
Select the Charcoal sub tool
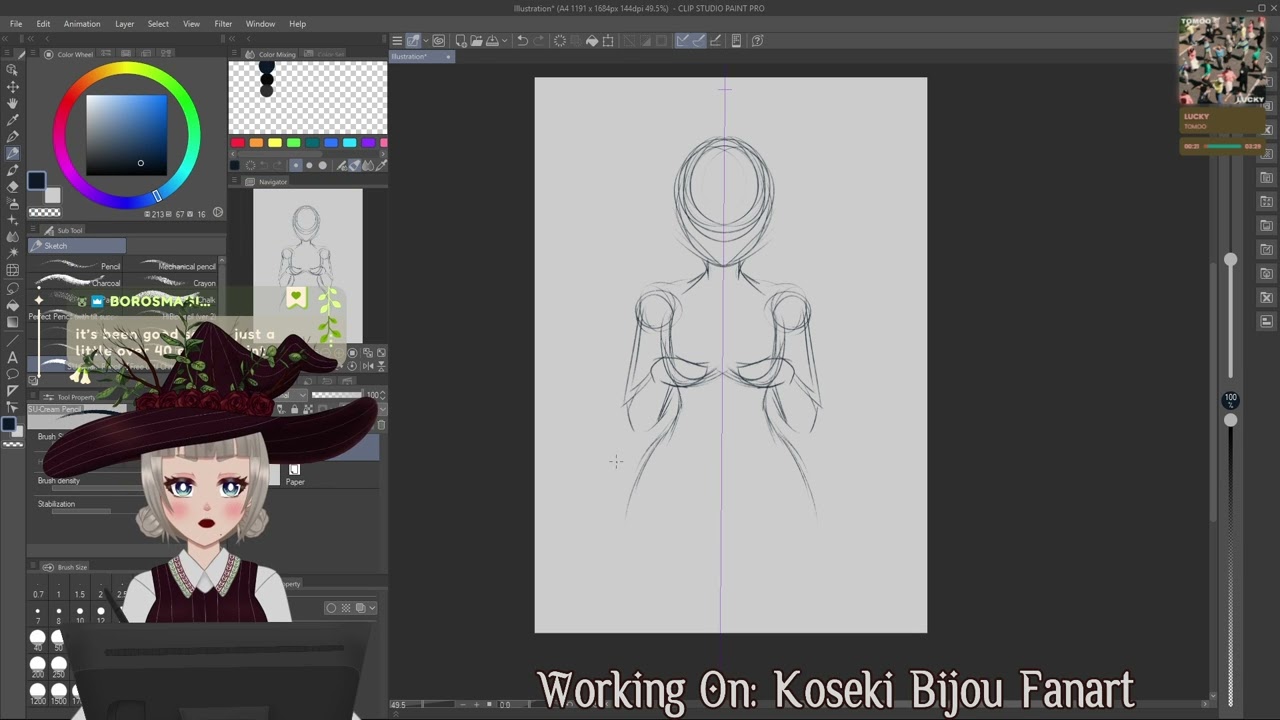tap(75, 283)
